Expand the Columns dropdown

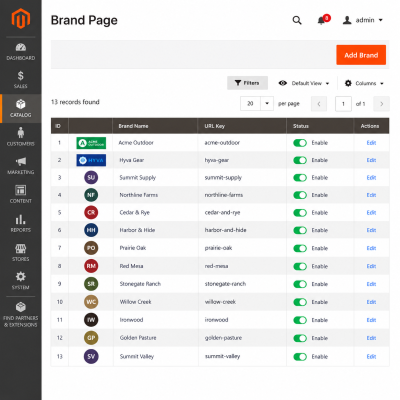pyautogui.click(x=364, y=83)
